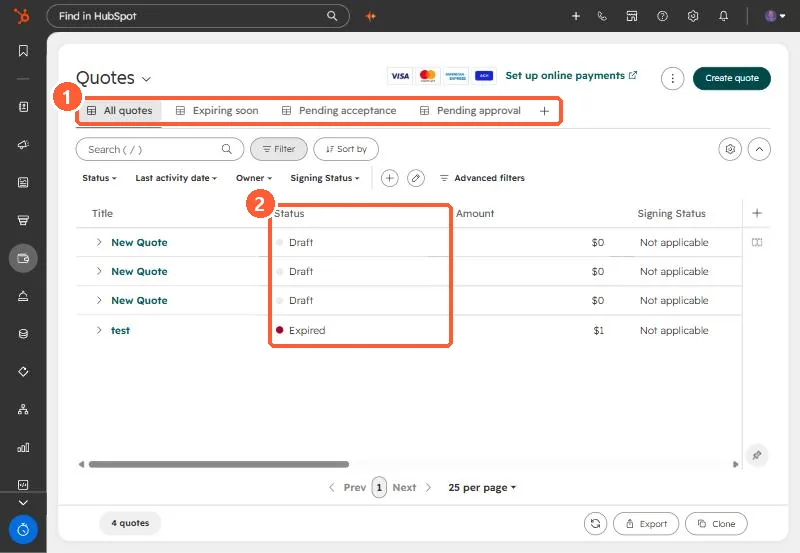800x553 pixels.
Task: Click the Amount column header
Action: (475, 213)
